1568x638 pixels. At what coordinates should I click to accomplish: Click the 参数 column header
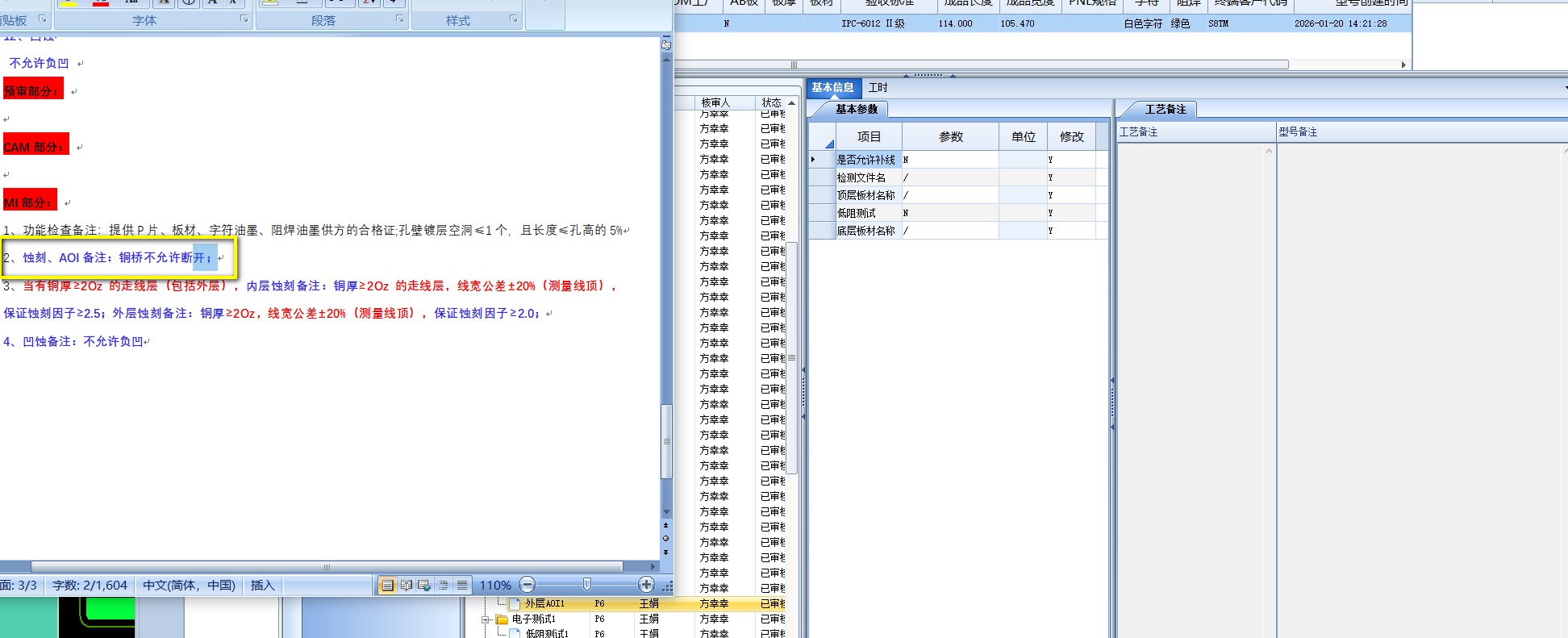951,137
